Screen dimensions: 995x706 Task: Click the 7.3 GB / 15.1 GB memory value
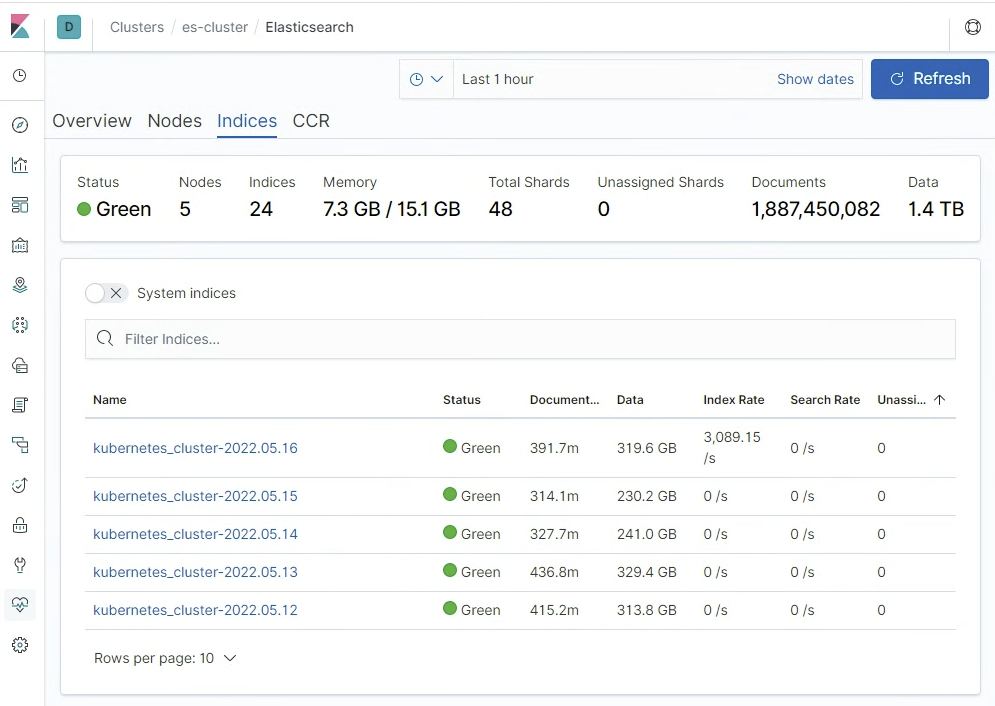(392, 209)
